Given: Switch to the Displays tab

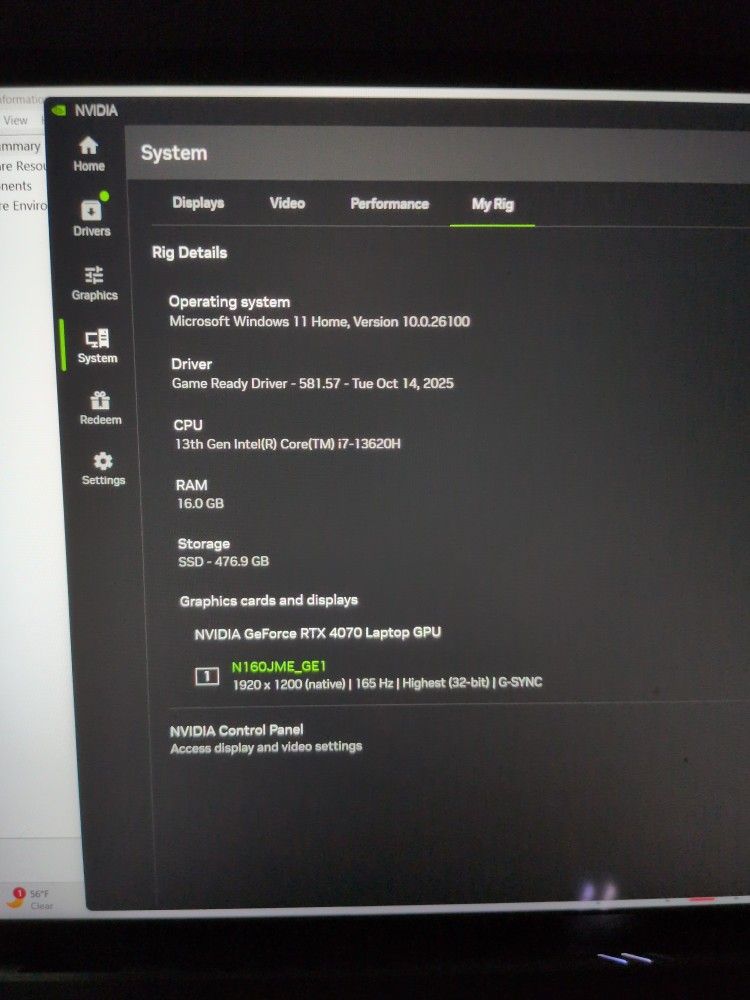Looking at the screenshot, I should point(198,203).
